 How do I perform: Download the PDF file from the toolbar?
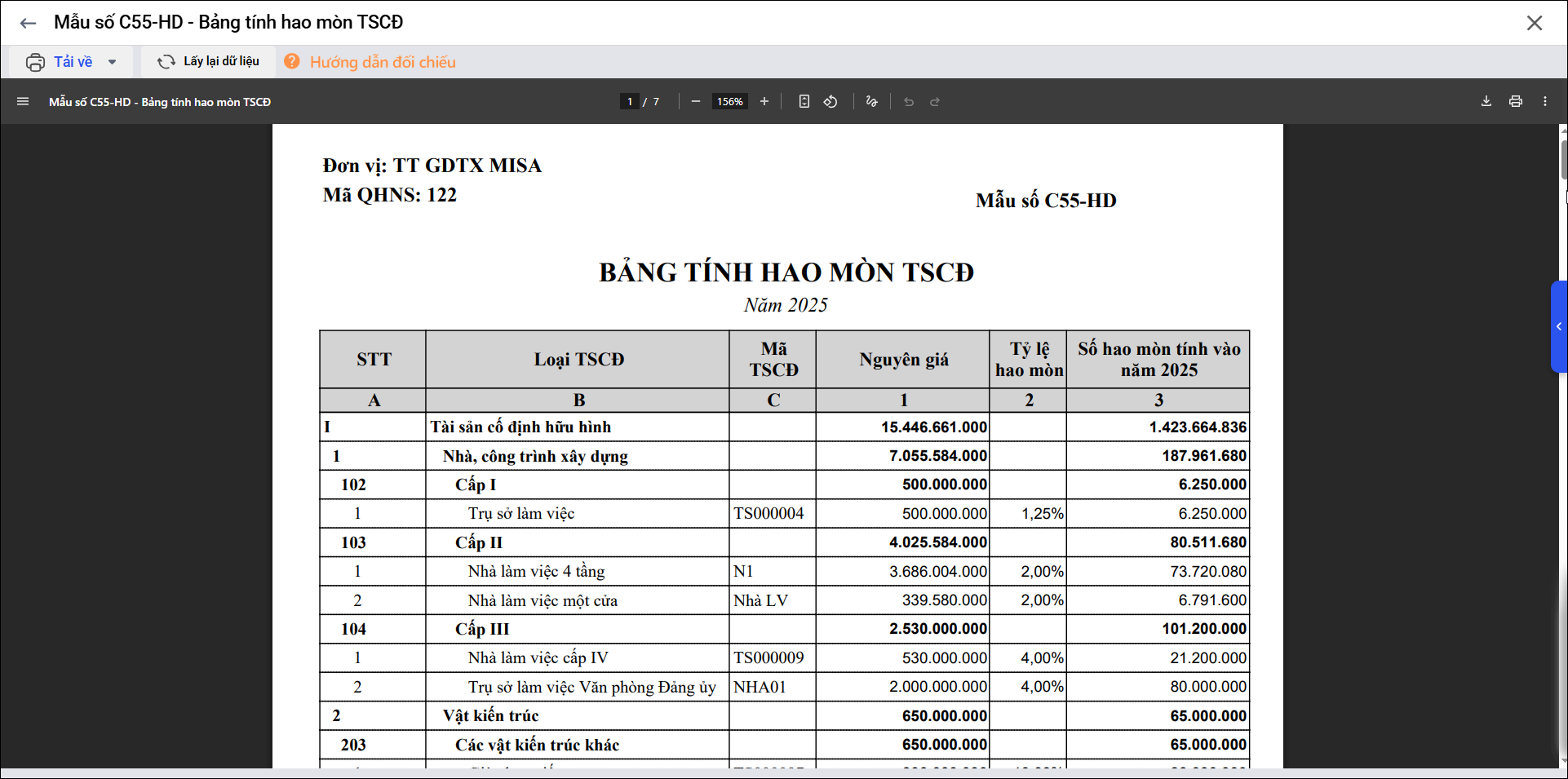1486,102
